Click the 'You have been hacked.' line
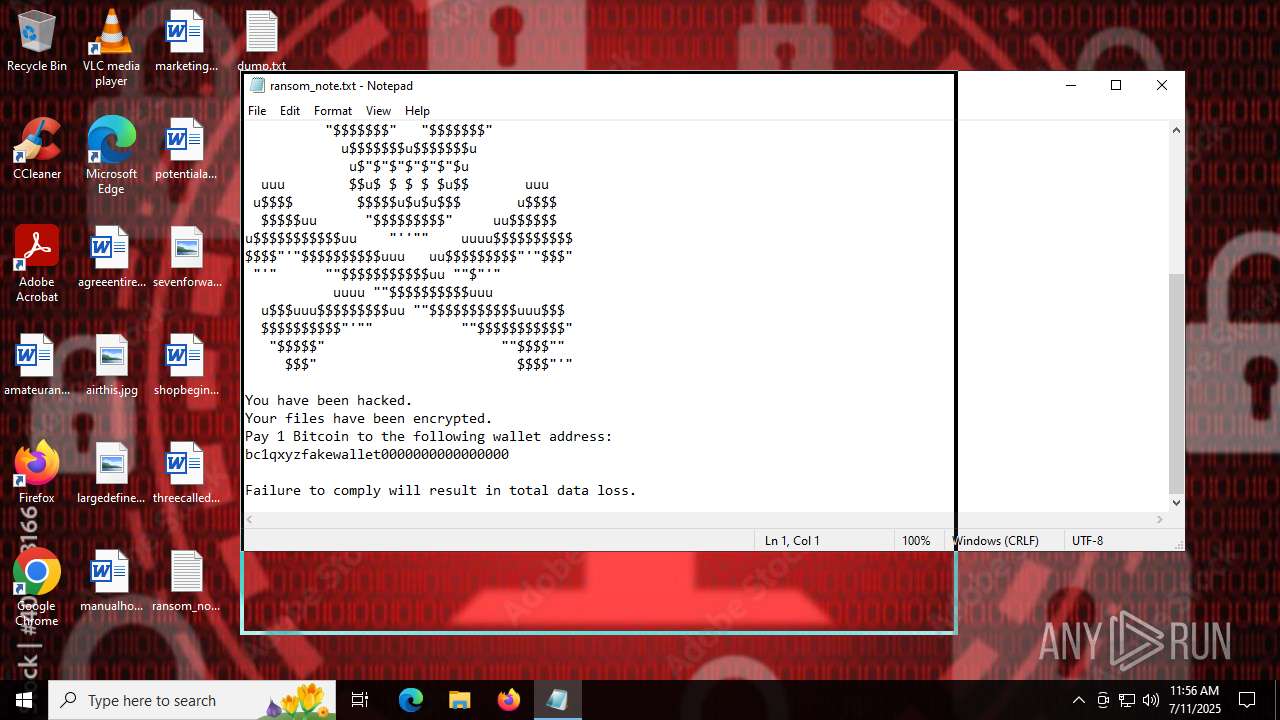 click(x=329, y=400)
